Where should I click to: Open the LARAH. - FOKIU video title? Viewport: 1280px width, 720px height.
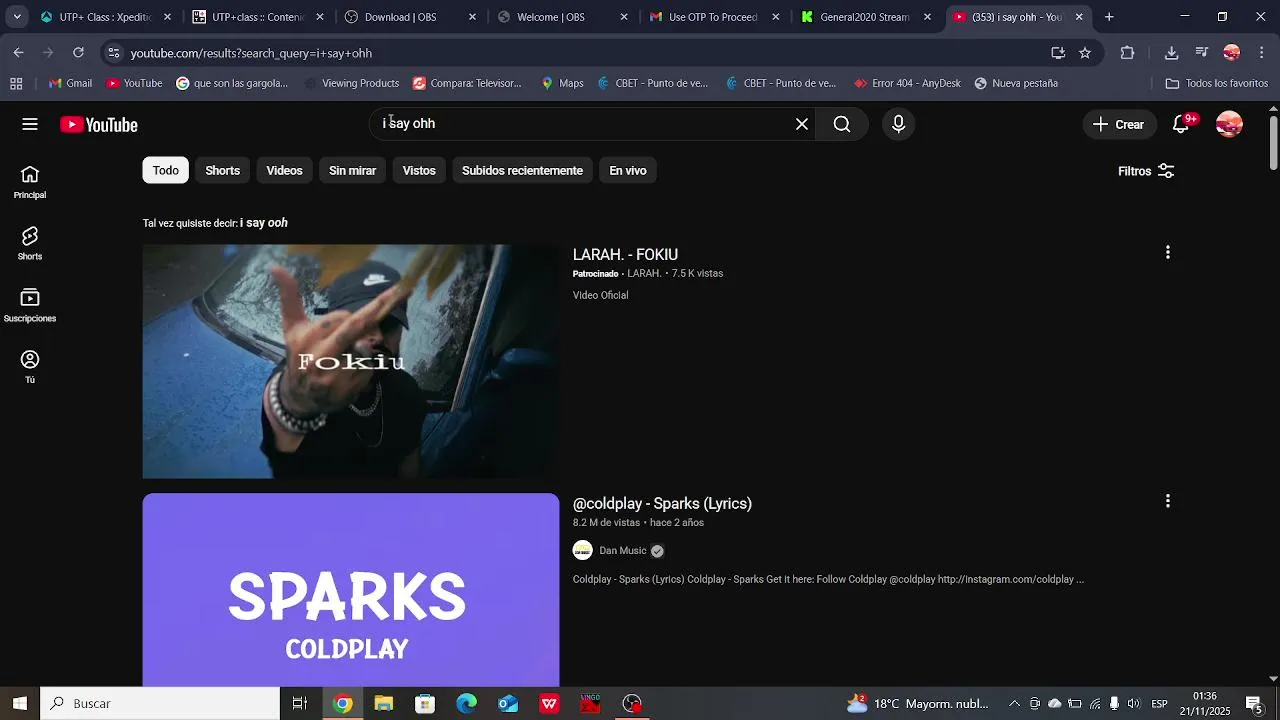[x=625, y=255]
